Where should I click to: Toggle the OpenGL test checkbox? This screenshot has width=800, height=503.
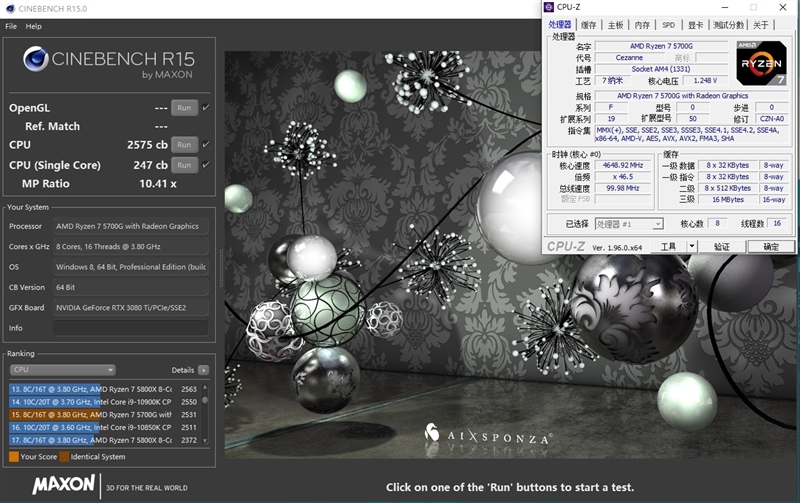(x=206, y=108)
